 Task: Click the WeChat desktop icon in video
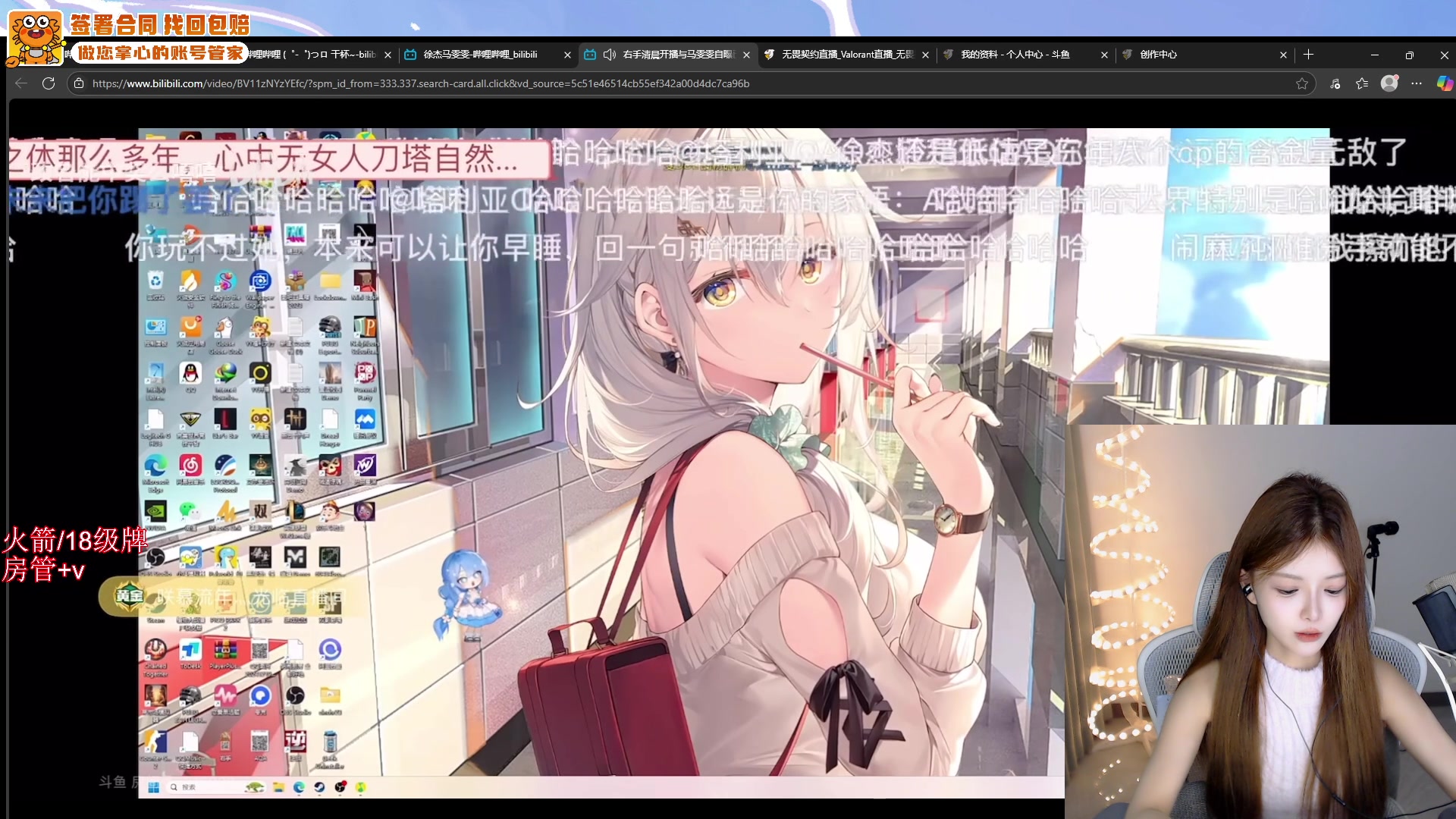[x=190, y=516]
